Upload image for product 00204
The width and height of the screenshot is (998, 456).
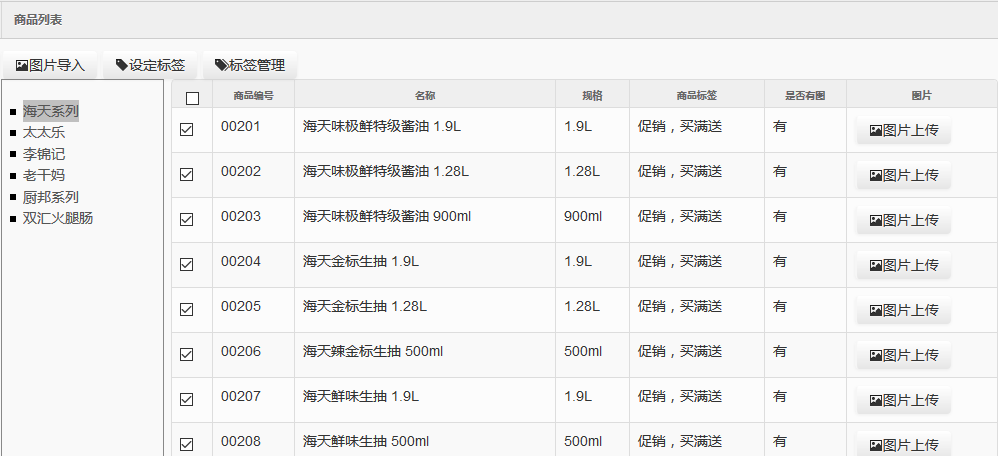904,265
